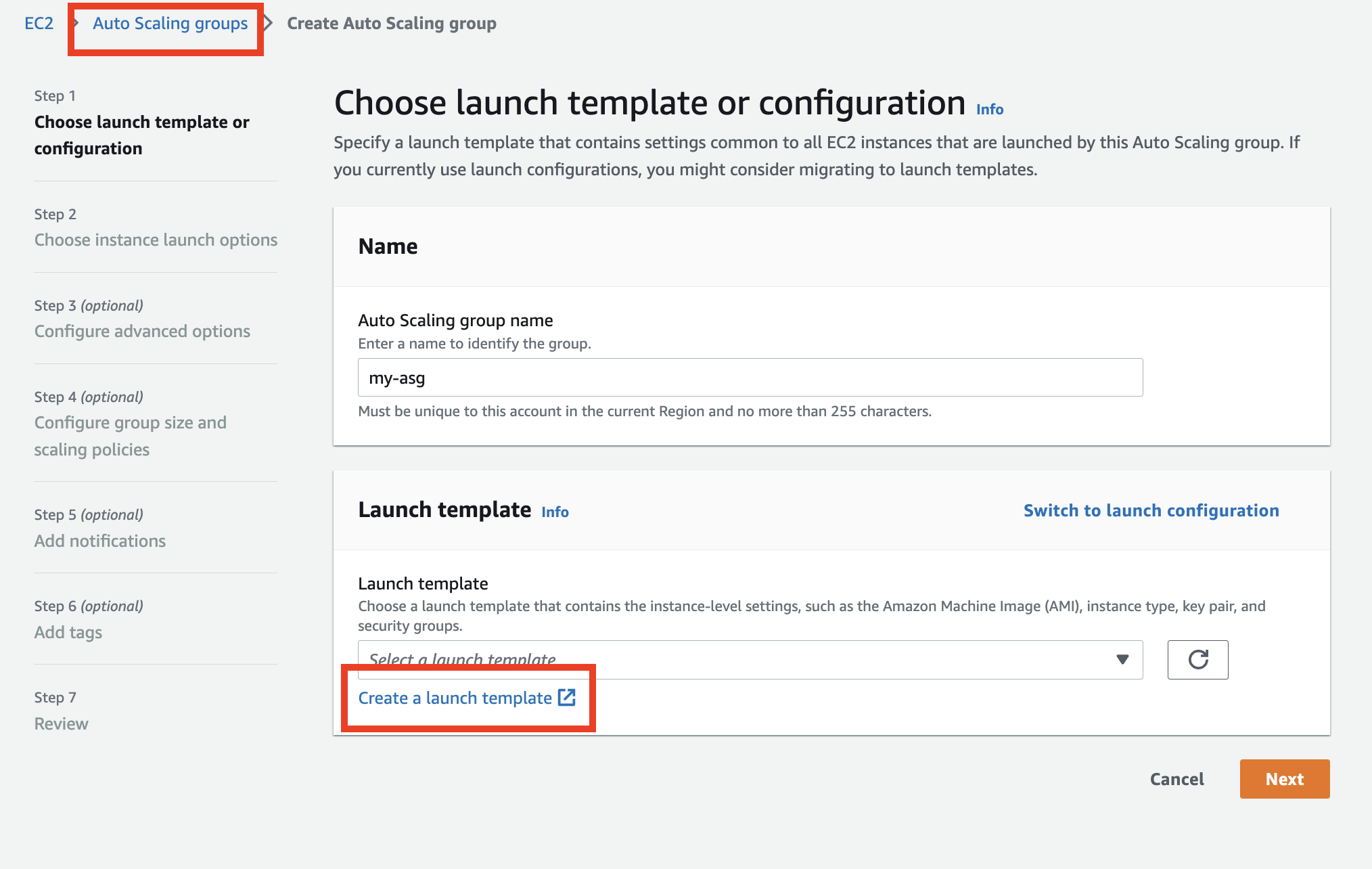Go to Auto Scaling groups breadcrumb
The width and height of the screenshot is (1372, 869).
pos(170,23)
